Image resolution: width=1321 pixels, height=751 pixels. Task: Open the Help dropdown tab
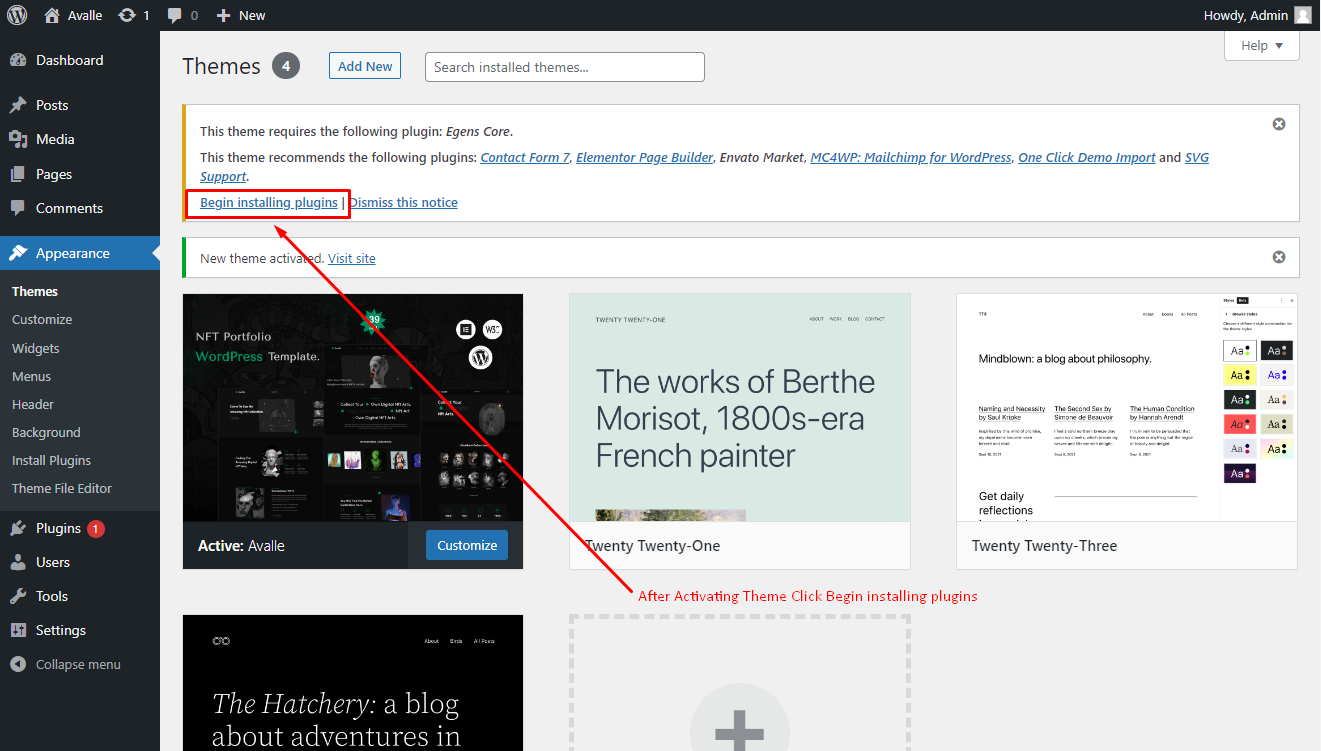1262,45
